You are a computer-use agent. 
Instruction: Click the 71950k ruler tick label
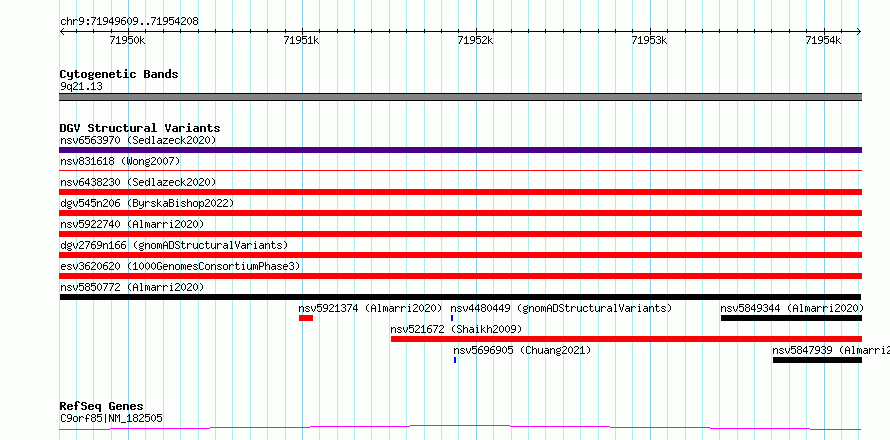(x=128, y=40)
